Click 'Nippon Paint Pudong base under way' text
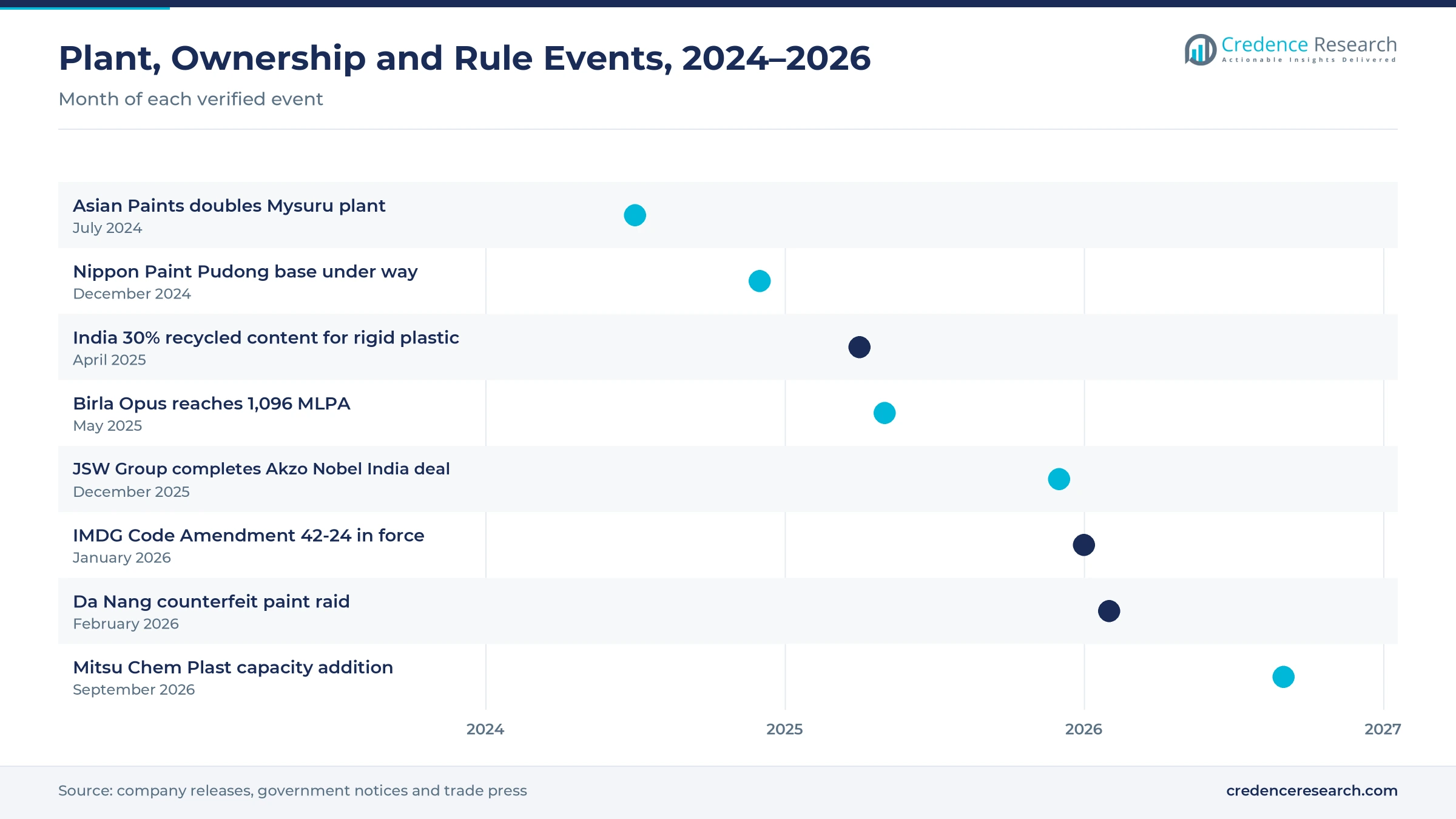The width and height of the screenshot is (1456, 819). click(245, 272)
